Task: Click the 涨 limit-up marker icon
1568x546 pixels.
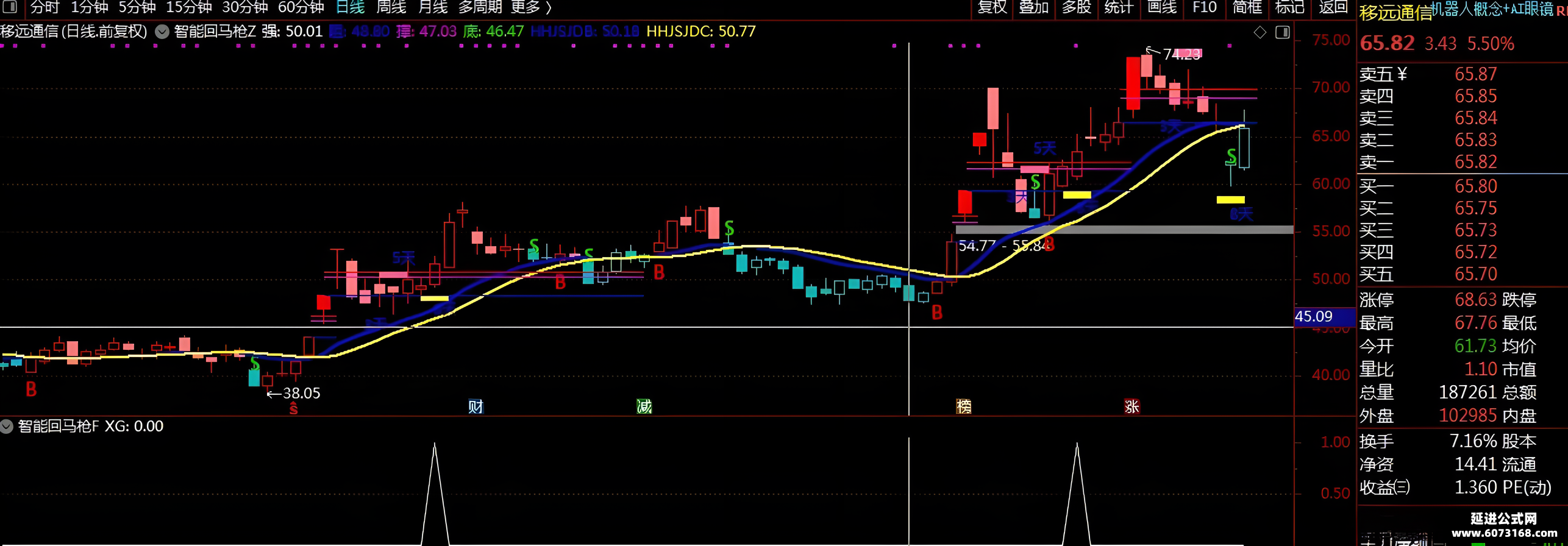Action: click(x=1132, y=406)
